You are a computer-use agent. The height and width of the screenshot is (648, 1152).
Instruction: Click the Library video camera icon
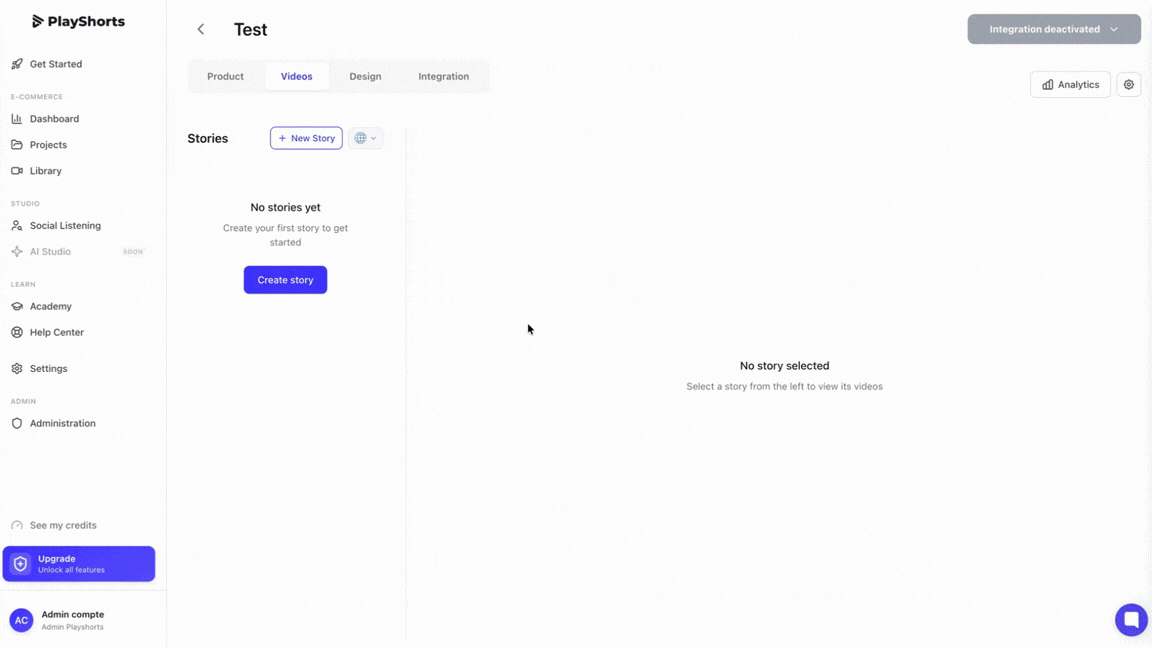pos(17,171)
